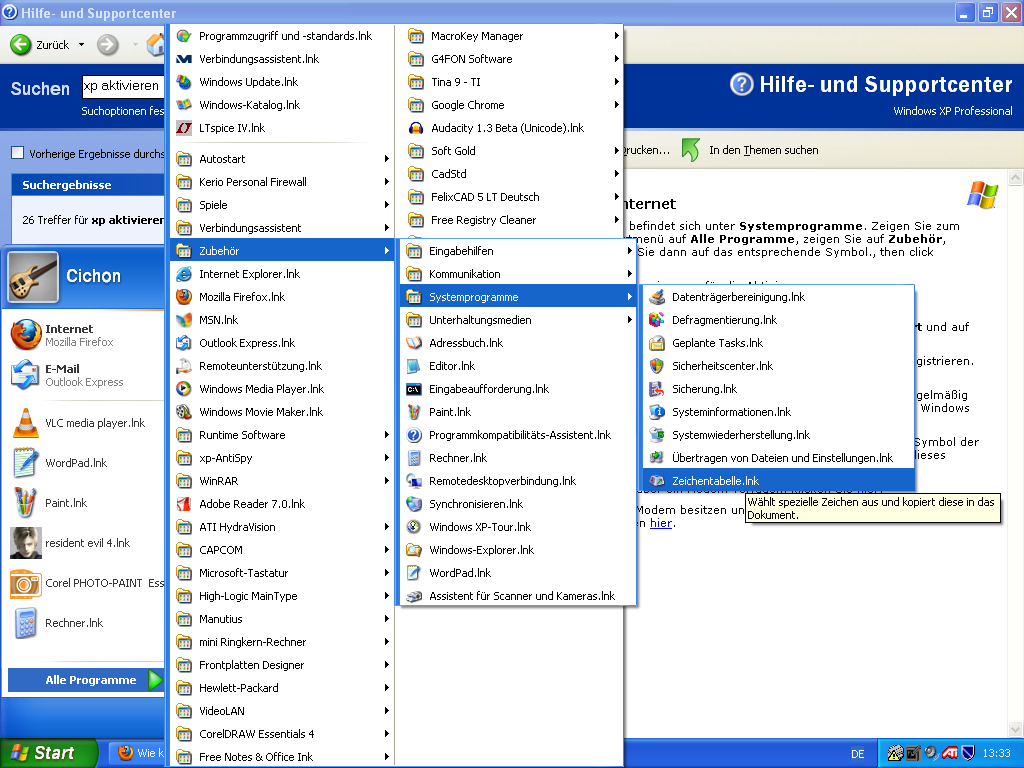The height and width of the screenshot is (768, 1024).
Task: Expand the MacroKey Manager submenu arrow
Action: [x=616, y=36]
